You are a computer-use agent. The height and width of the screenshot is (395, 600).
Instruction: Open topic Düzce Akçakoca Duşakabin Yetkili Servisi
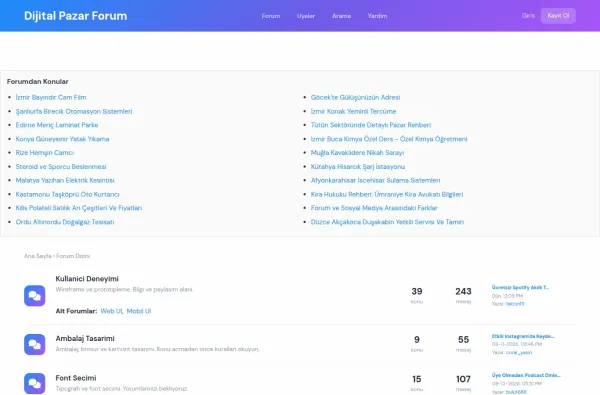click(x=387, y=222)
